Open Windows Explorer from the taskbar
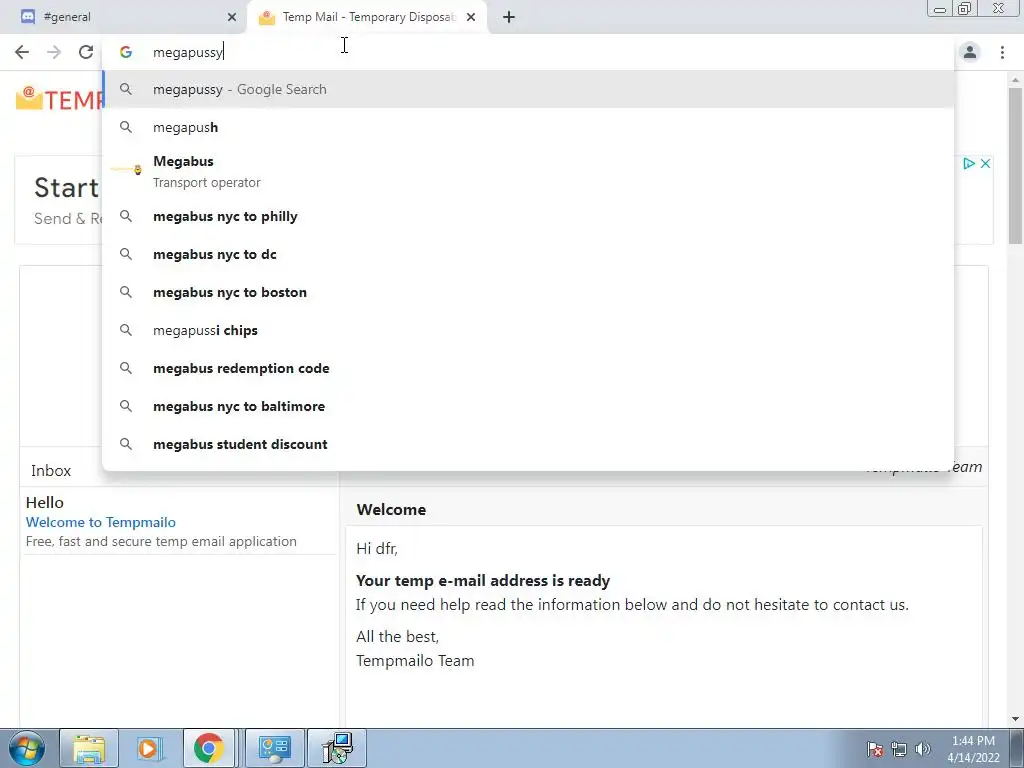 (x=89, y=748)
